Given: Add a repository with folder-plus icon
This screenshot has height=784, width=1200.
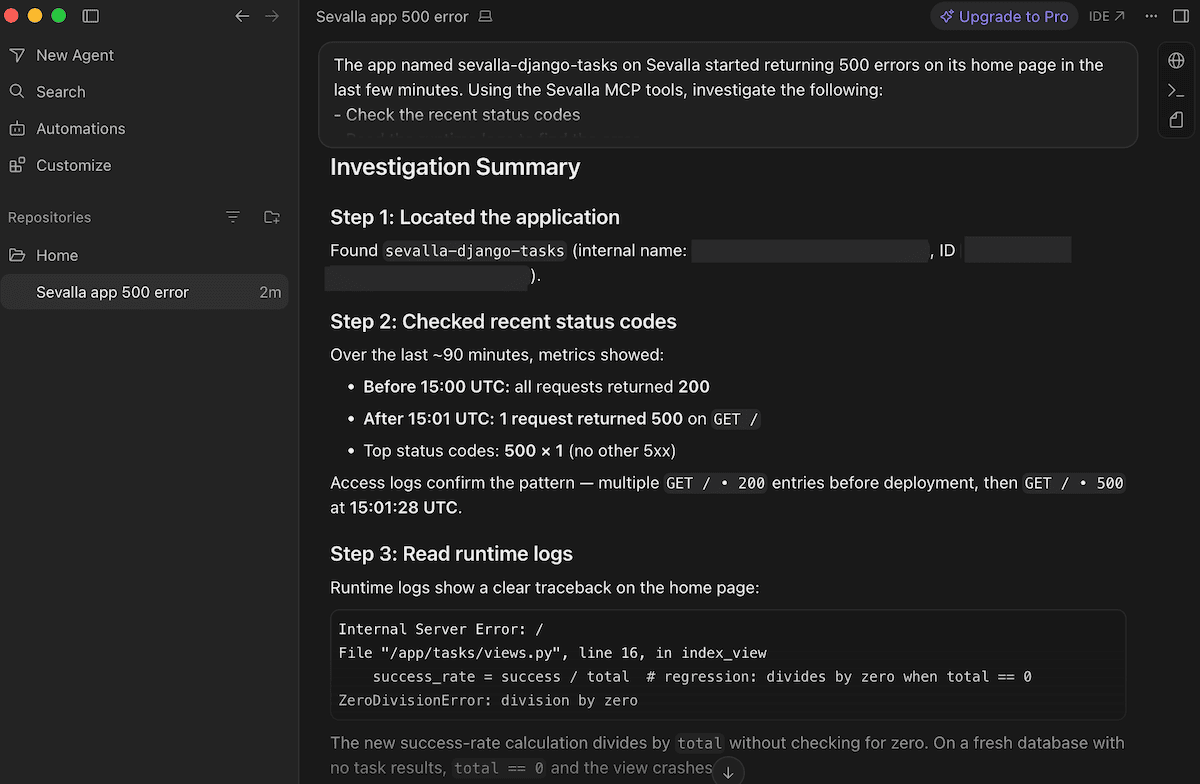Looking at the screenshot, I should pos(272,217).
